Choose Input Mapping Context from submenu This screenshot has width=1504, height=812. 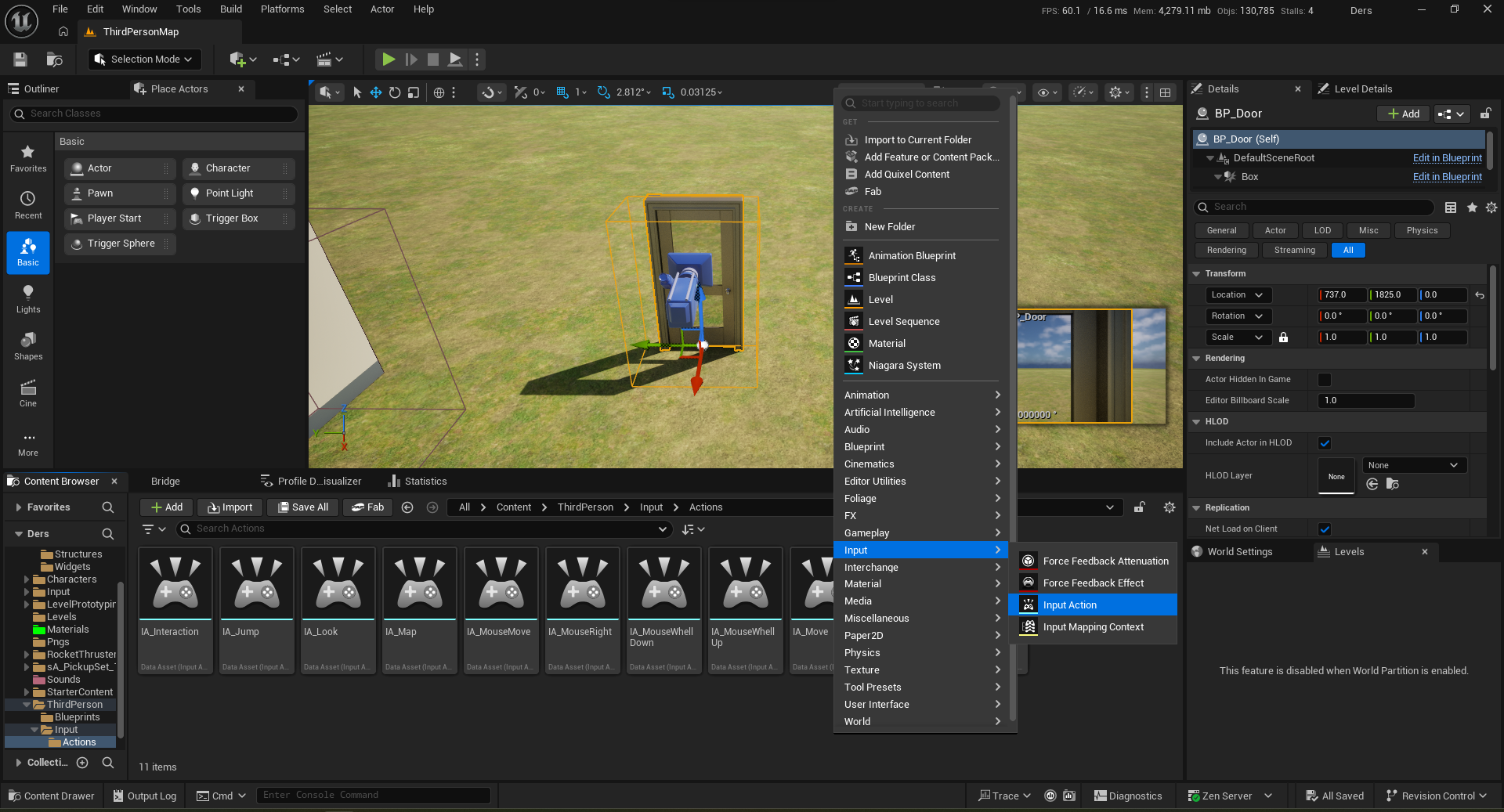pos(1093,627)
